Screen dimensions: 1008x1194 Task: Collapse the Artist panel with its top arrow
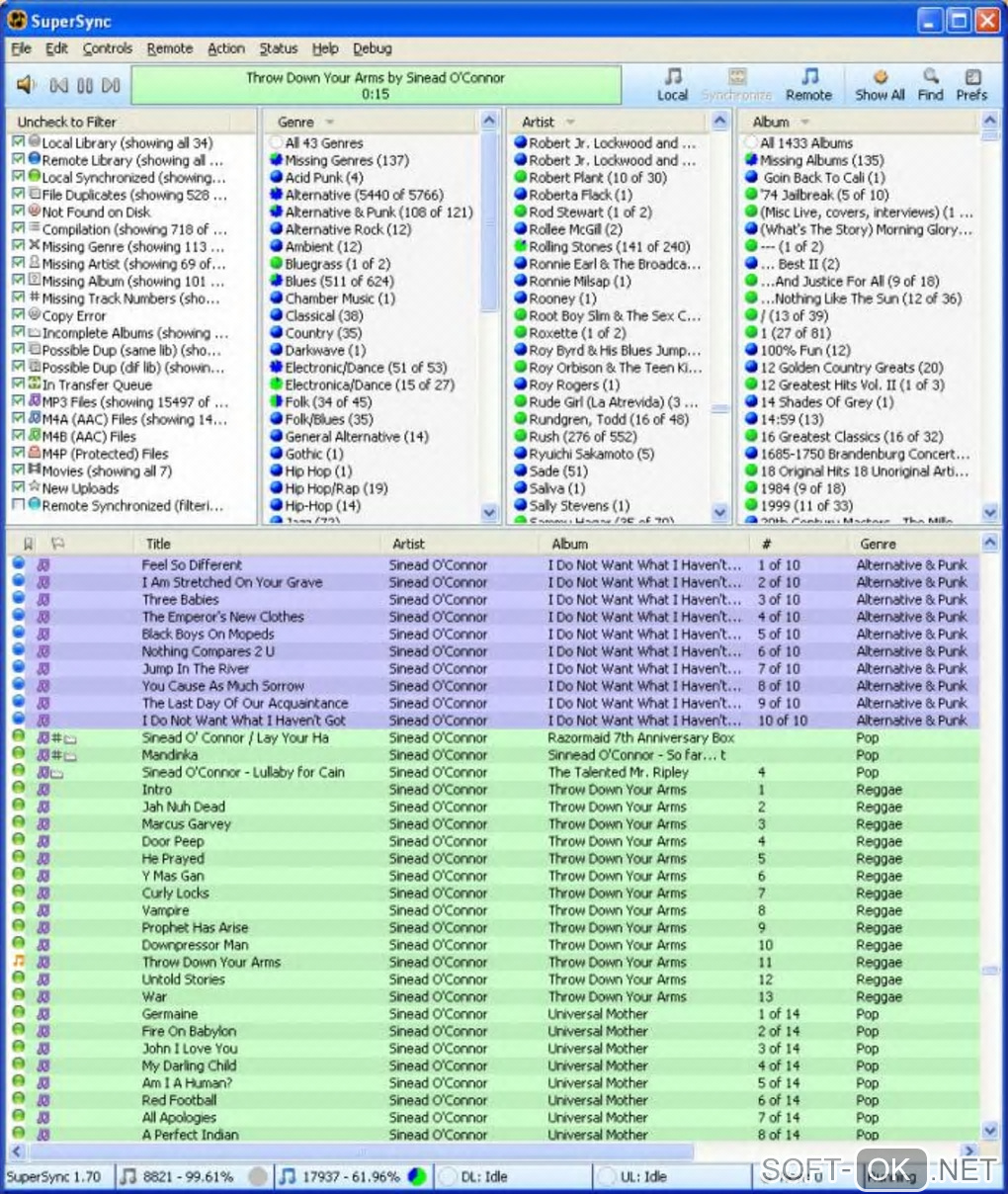pos(721,121)
